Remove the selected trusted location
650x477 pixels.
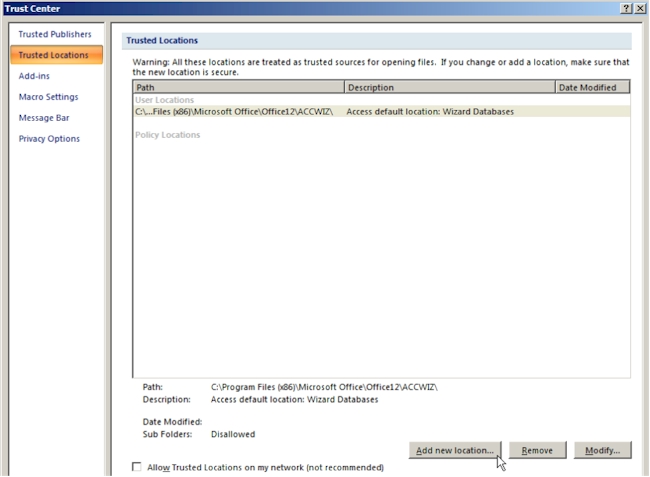coord(537,450)
